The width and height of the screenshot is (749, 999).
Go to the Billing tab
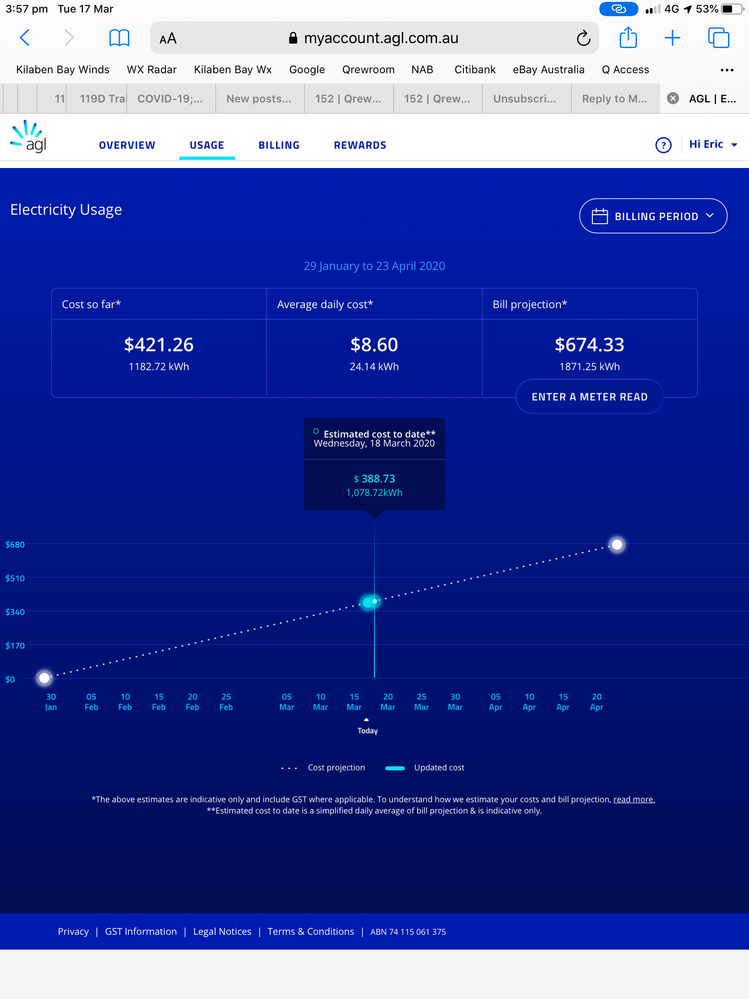click(279, 145)
